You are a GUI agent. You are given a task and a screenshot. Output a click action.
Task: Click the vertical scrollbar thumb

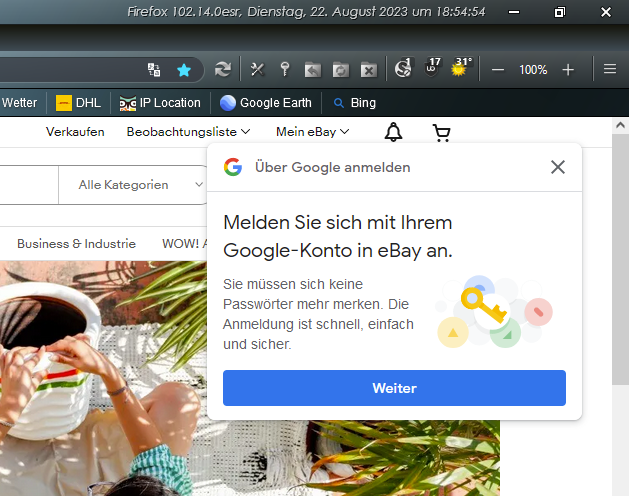[x=620, y=260]
